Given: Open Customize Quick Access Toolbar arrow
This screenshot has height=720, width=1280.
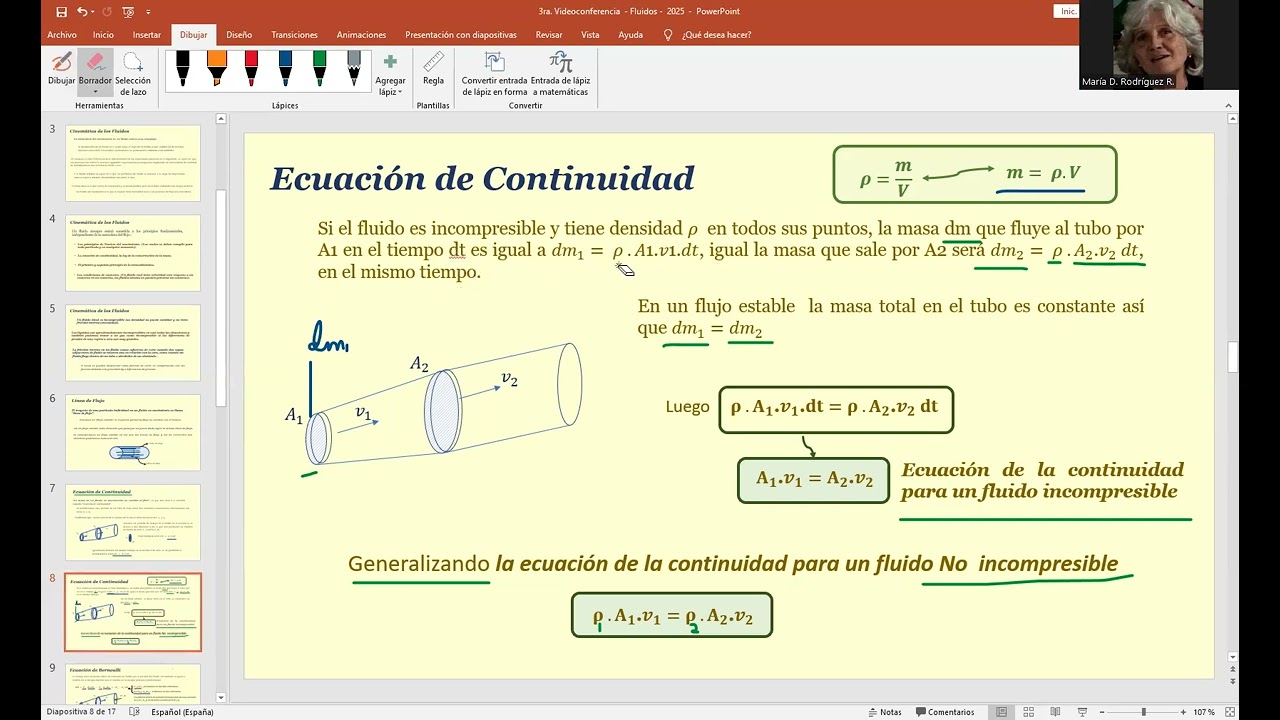Looking at the screenshot, I should pos(148,12).
